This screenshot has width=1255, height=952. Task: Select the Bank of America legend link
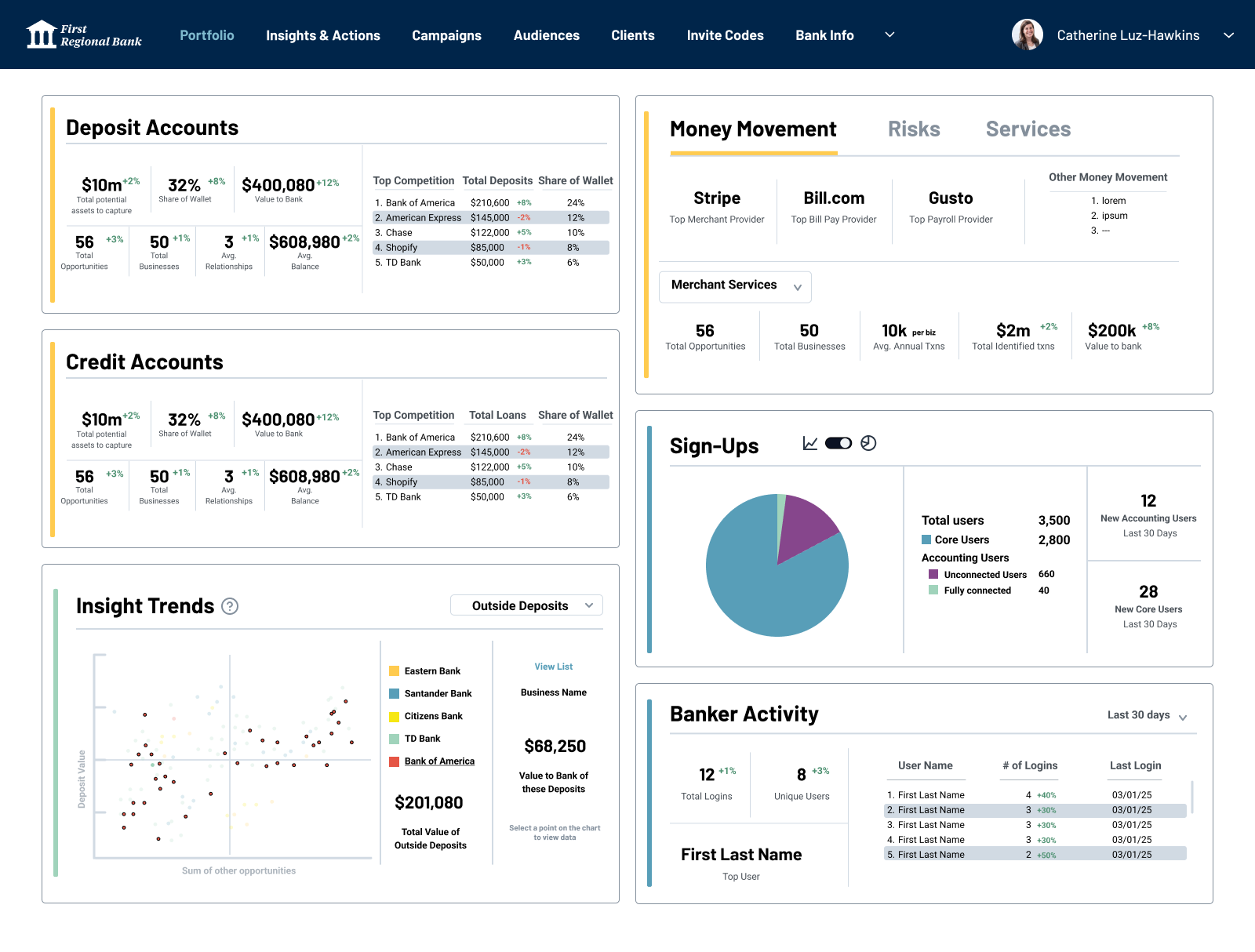coord(439,761)
